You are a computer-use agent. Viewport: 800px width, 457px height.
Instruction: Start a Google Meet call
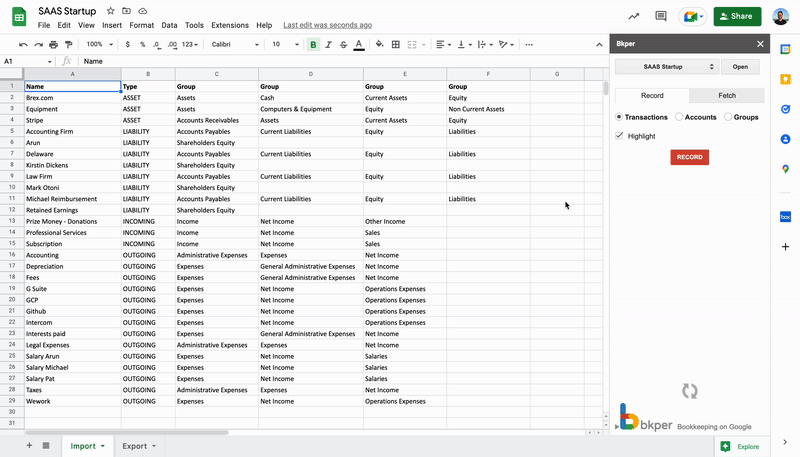(692, 17)
